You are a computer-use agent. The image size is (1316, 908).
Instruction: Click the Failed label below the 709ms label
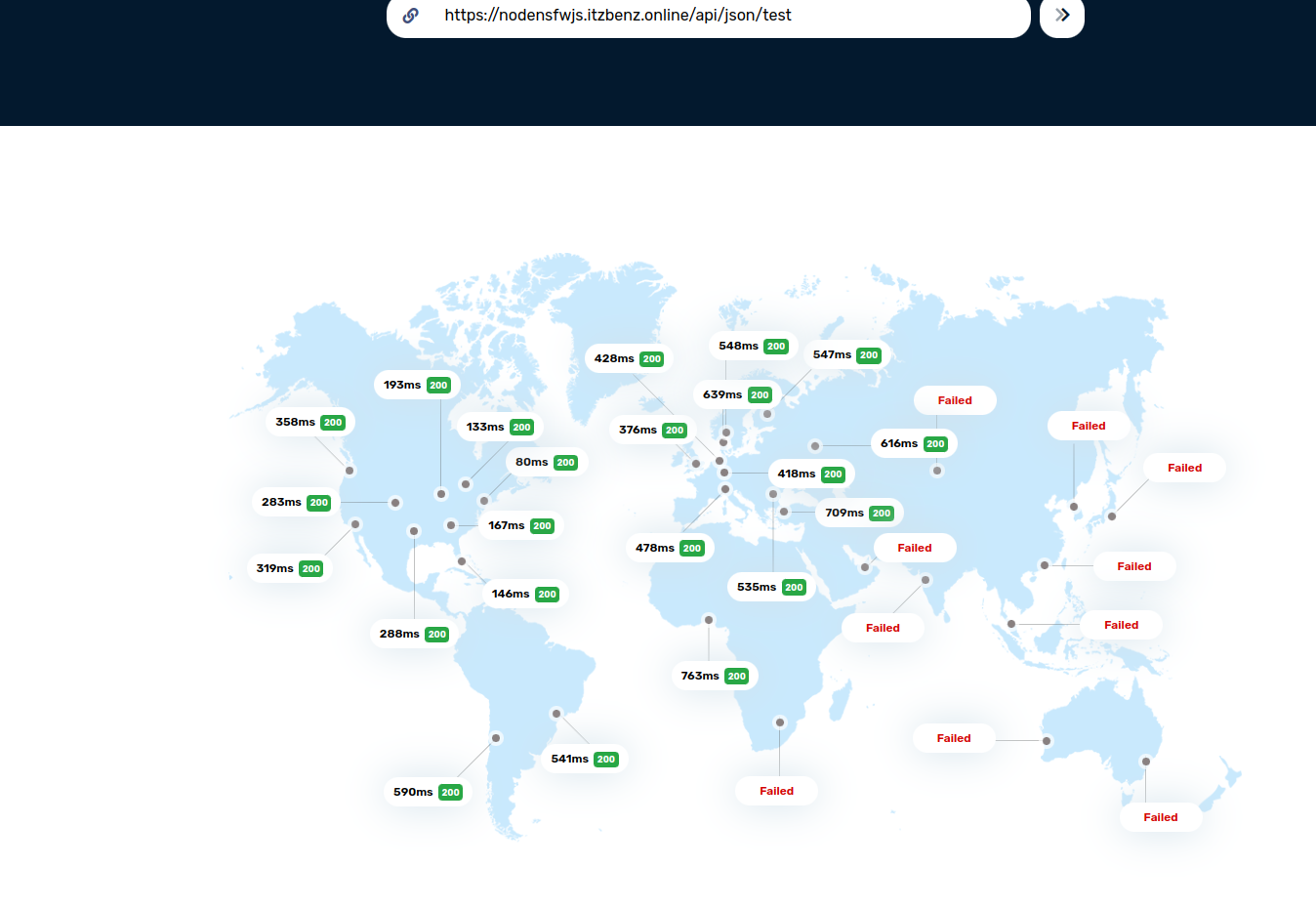[x=915, y=548]
